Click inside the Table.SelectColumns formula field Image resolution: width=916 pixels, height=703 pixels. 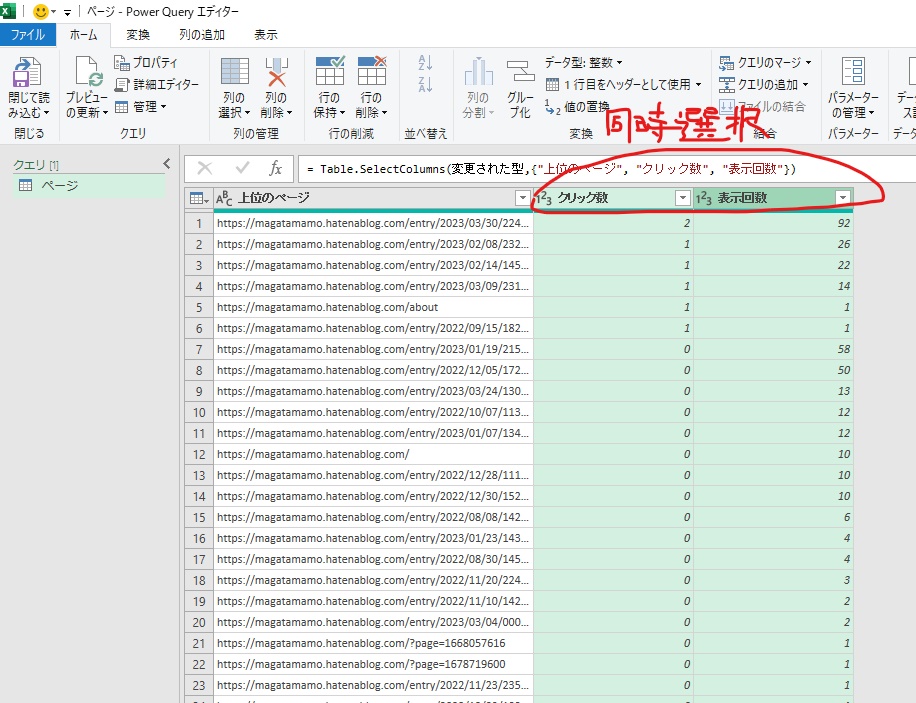[x=606, y=169]
